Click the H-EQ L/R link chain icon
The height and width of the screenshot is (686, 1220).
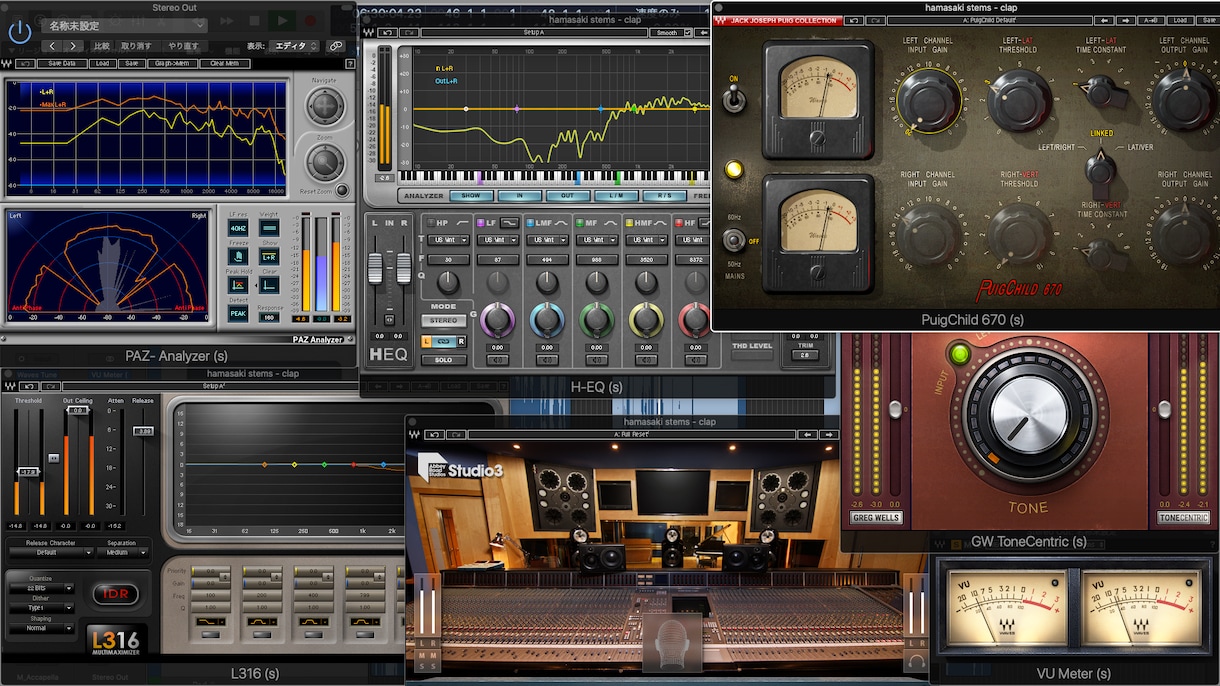443,343
